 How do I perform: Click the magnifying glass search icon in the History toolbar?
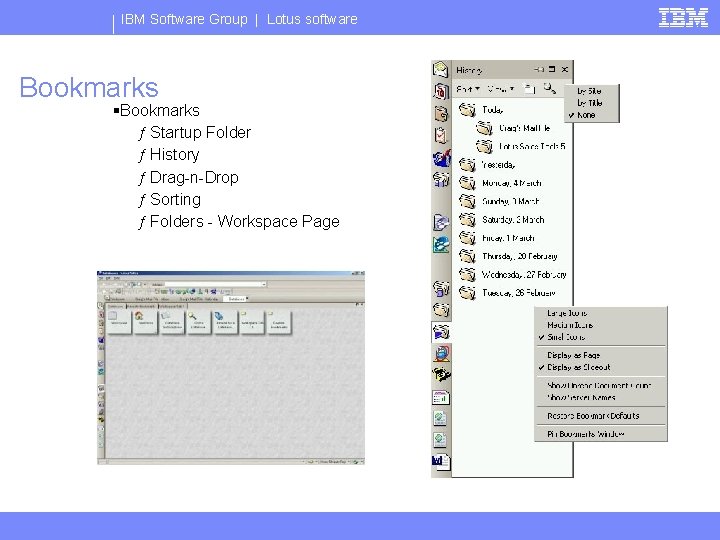point(549,88)
